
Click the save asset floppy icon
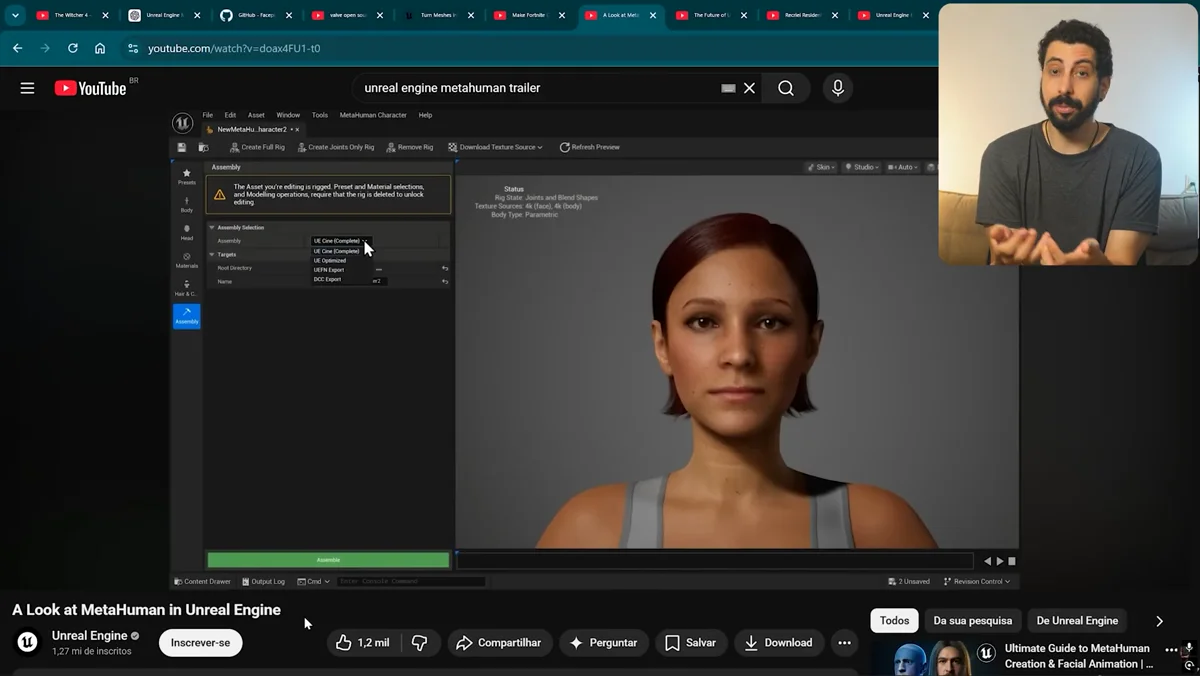click(x=182, y=147)
